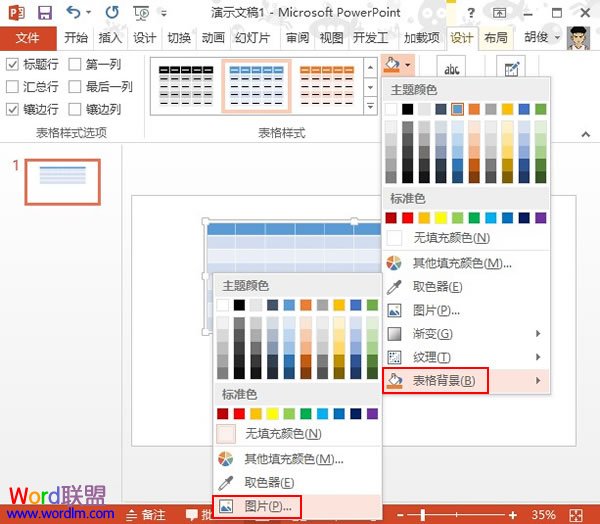Open Customize Quick Access Toolbar dropdown
Viewport: 600px width, 524px height.
click(x=164, y=13)
